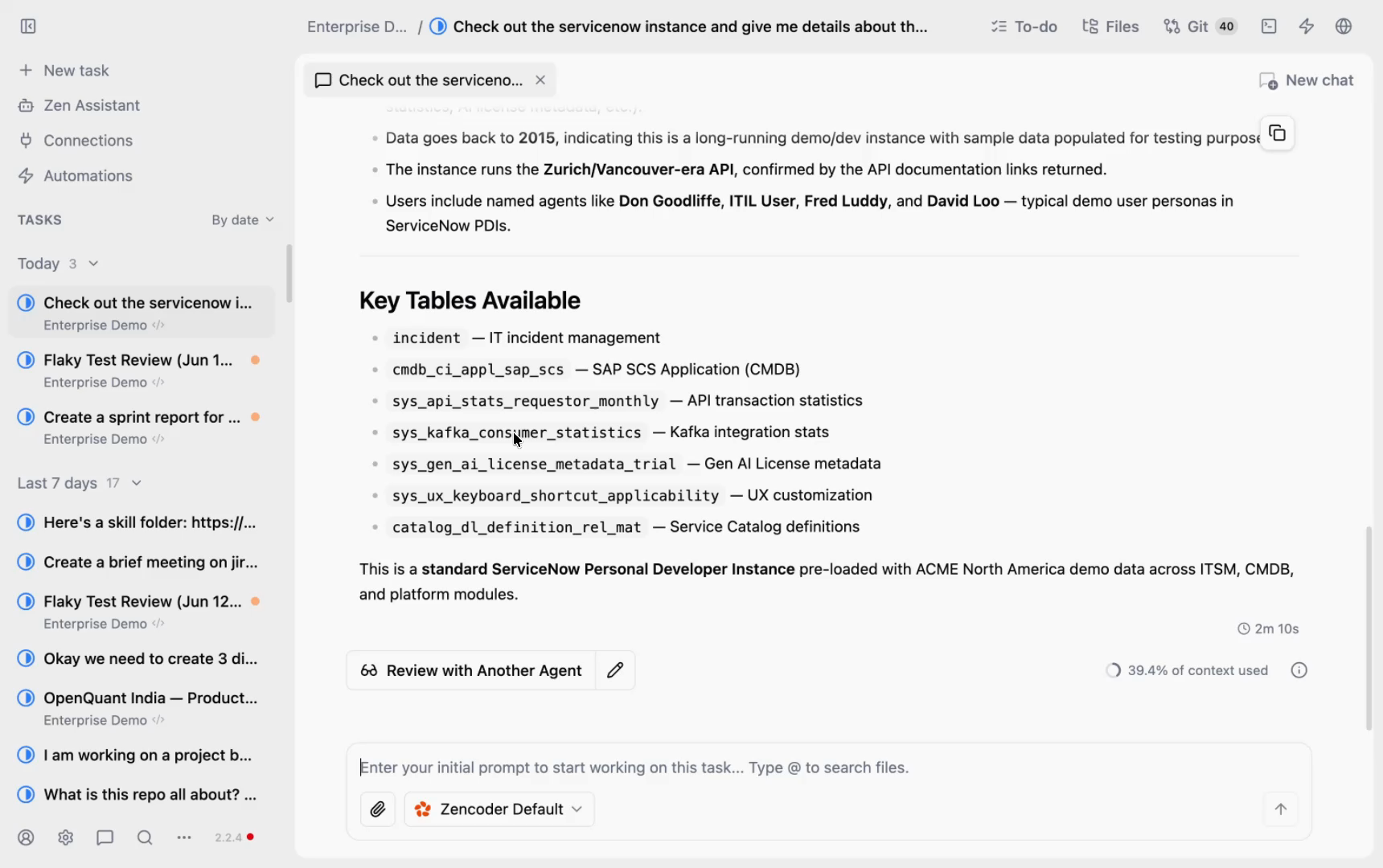Open the 'By date' sort dropdown
This screenshot has height=868, width=1383.
click(x=243, y=220)
